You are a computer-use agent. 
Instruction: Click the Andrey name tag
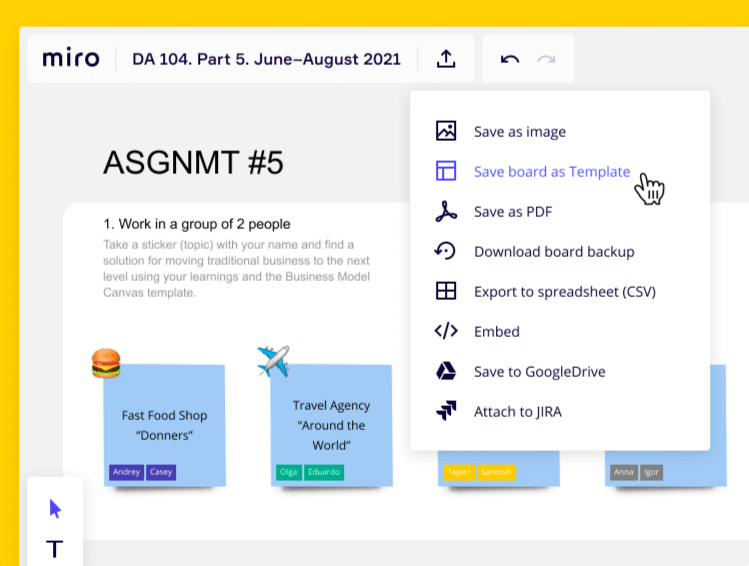(x=126, y=472)
